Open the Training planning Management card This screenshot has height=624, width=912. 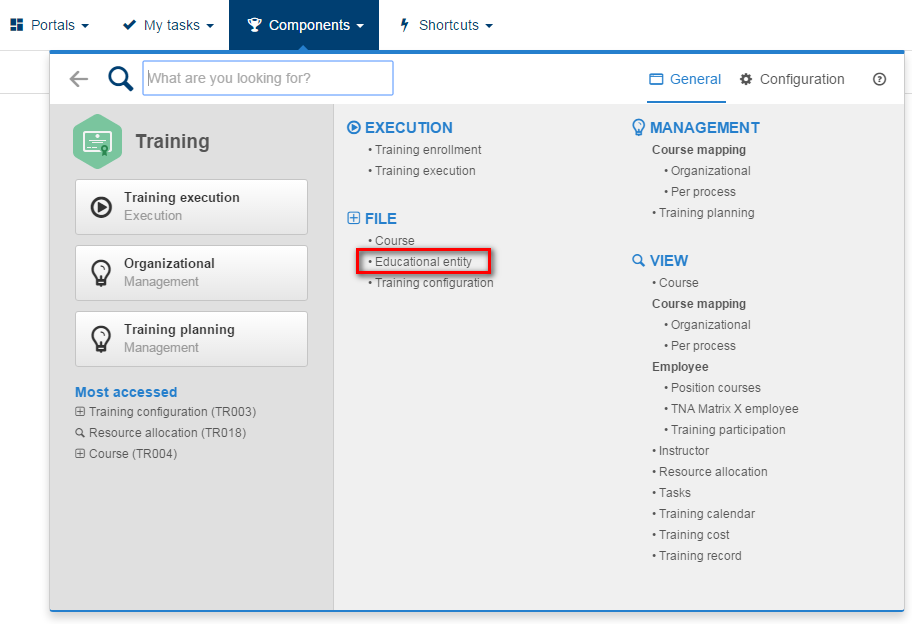coord(191,339)
